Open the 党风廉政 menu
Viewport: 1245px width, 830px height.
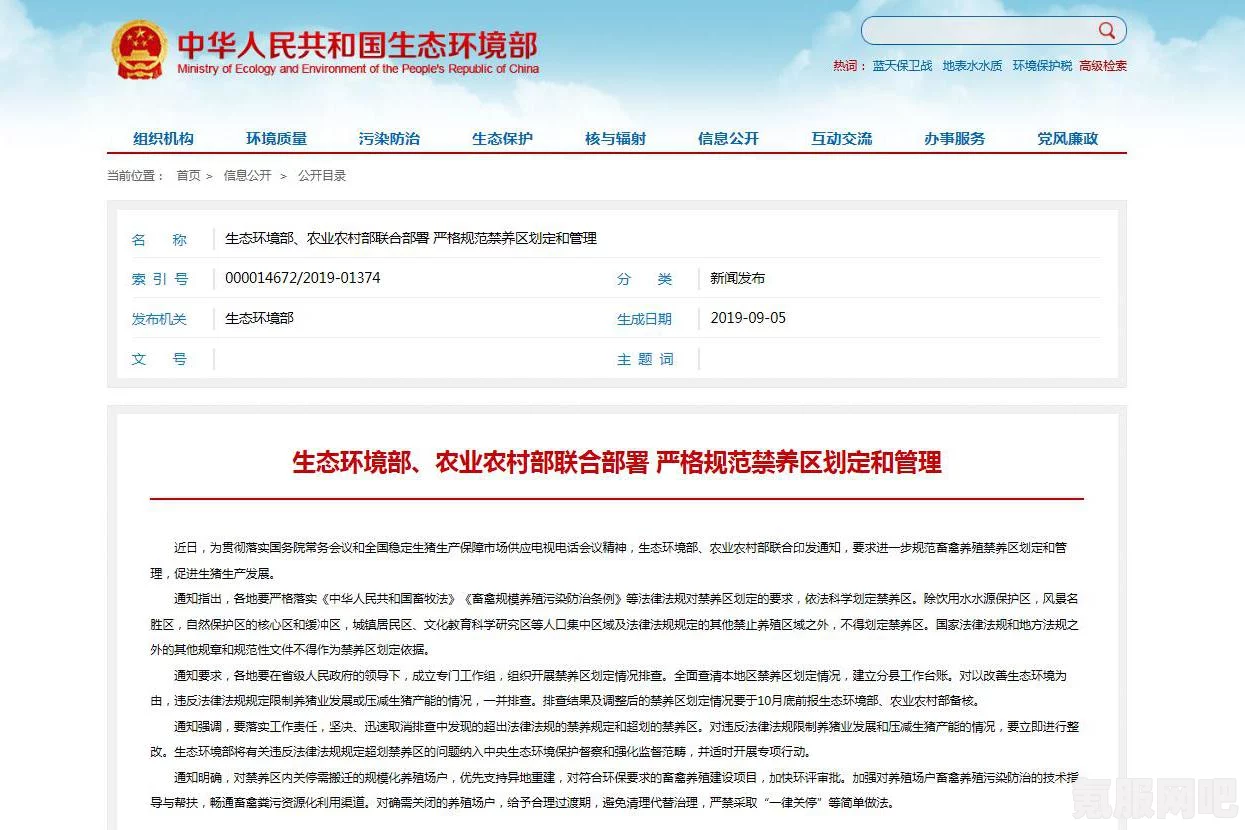[x=1068, y=139]
